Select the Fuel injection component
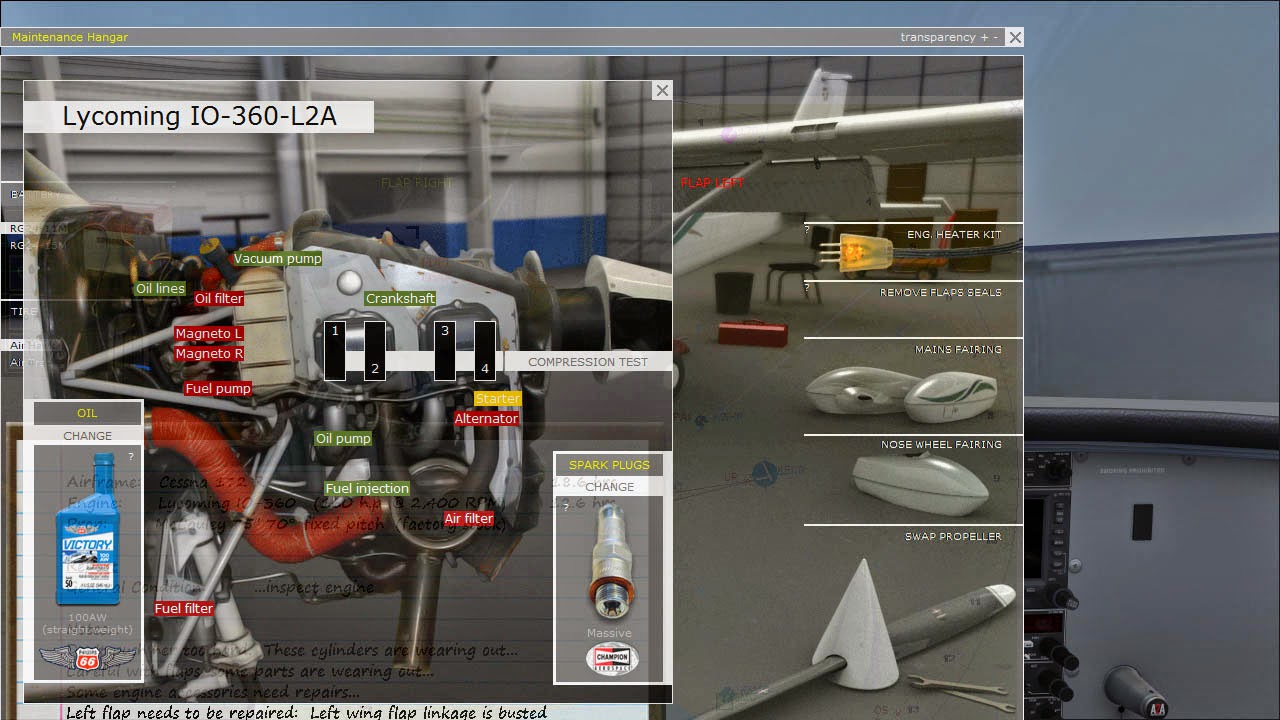 tap(367, 489)
